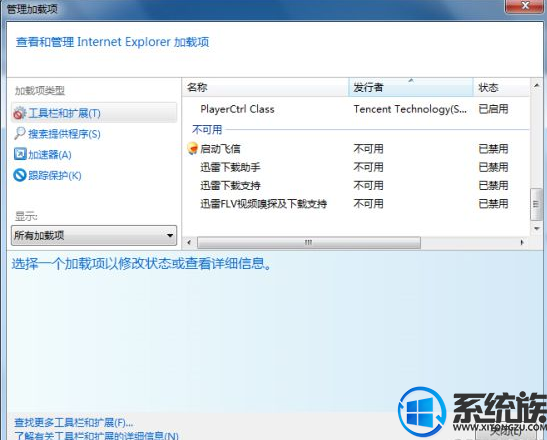Click the Tracking Protection blocked icon
Image resolution: width=547 pixels, height=440 pixels.
[20, 175]
